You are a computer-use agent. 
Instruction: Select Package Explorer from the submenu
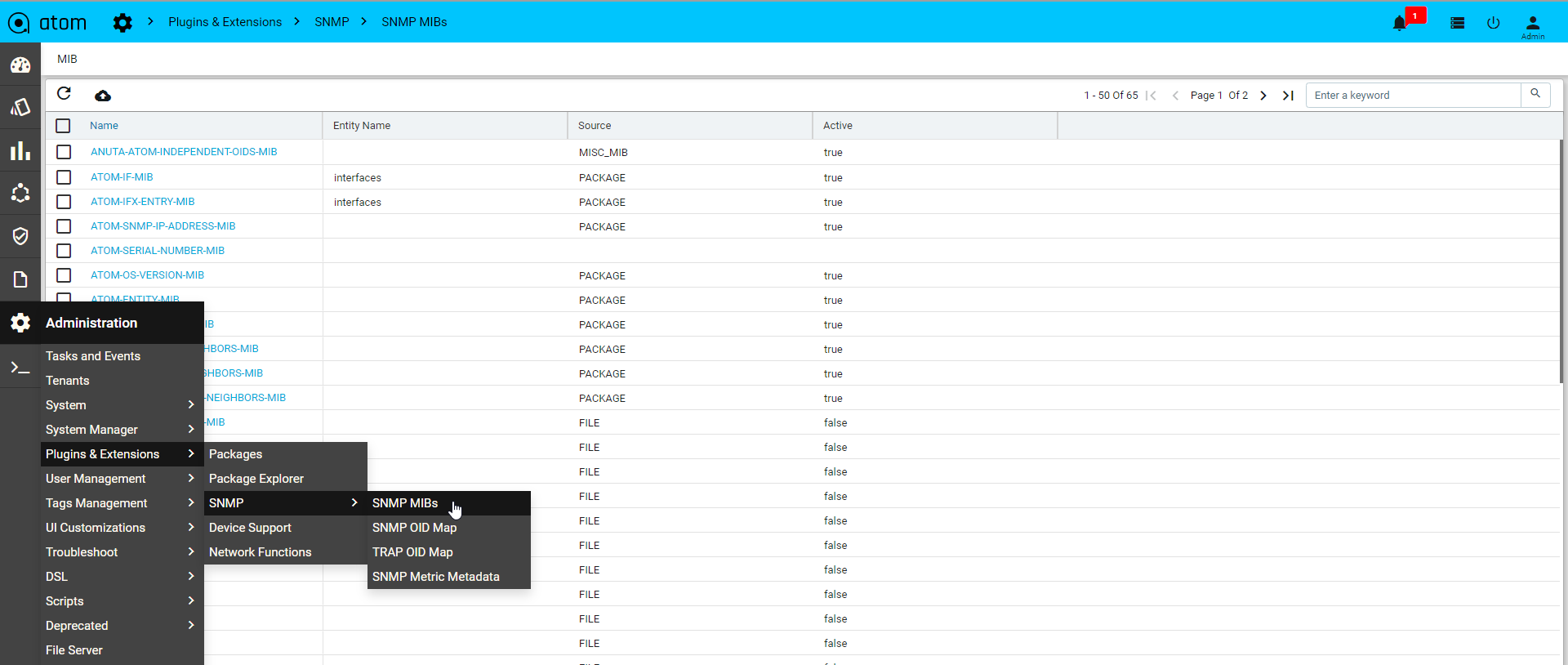pyautogui.click(x=286, y=479)
